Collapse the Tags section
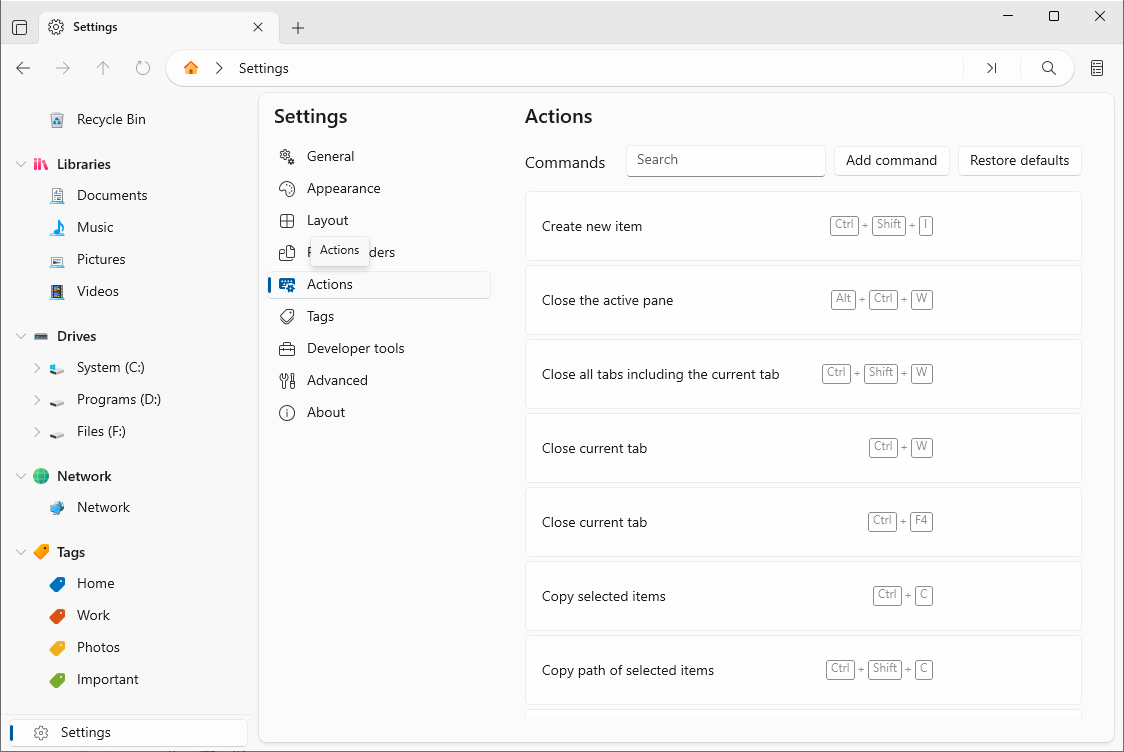1124x752 pixels. (21, 552)
